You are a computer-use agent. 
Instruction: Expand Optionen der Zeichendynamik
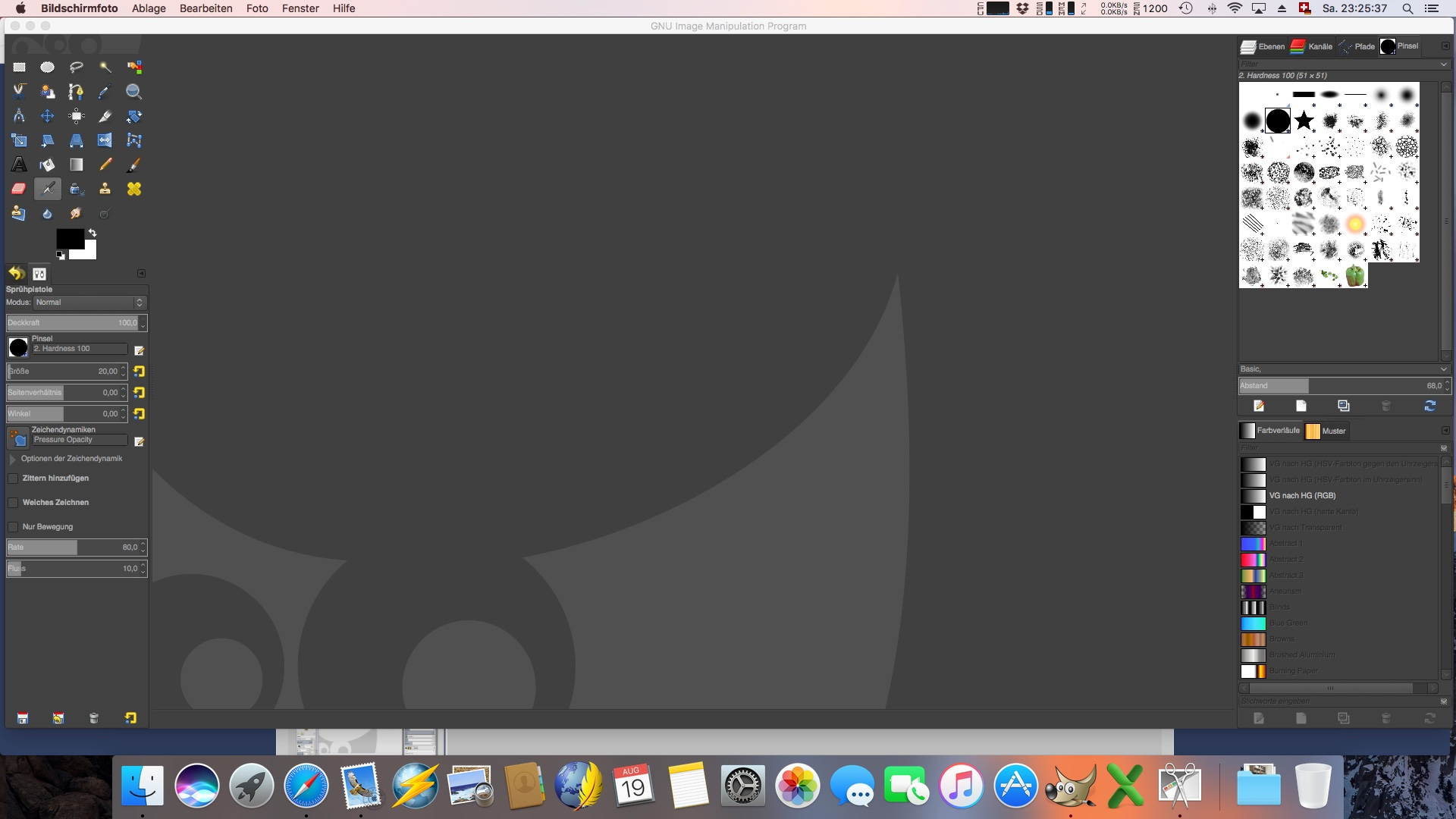tap(12, 459)
